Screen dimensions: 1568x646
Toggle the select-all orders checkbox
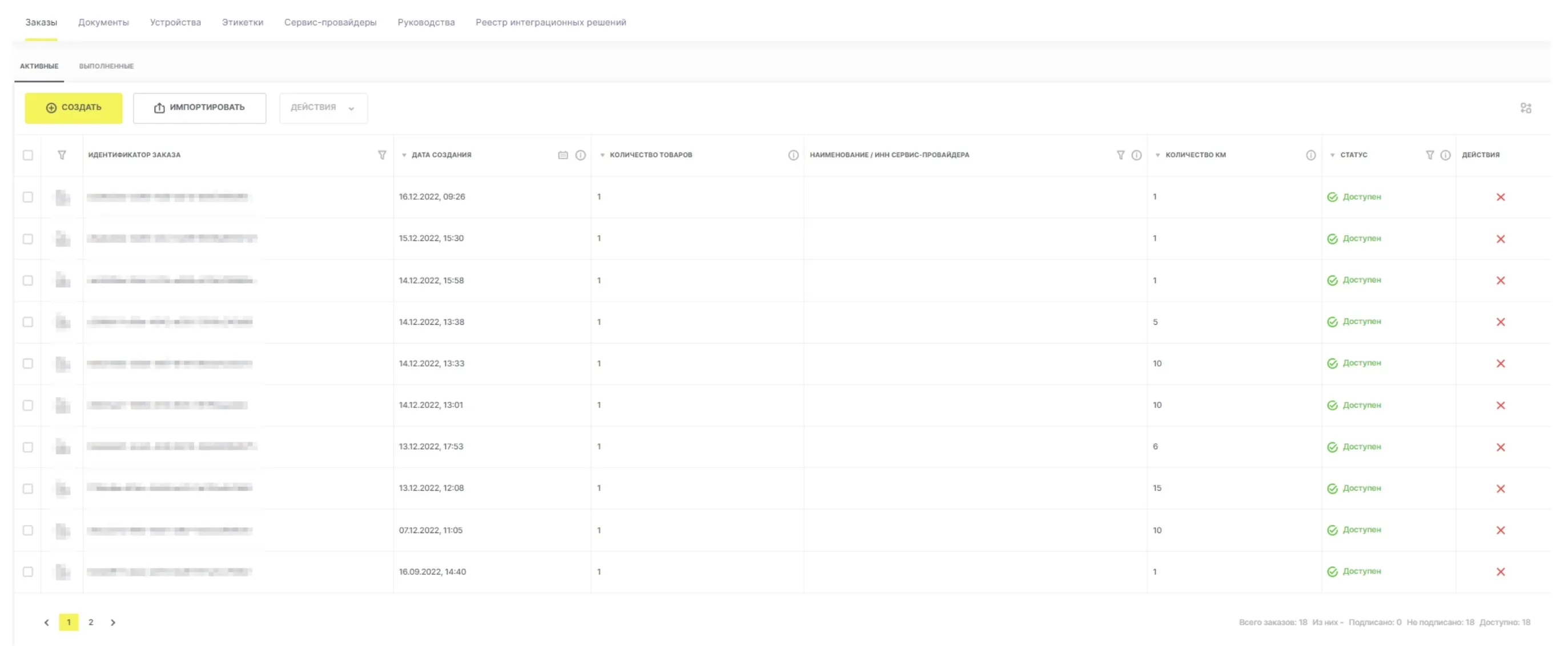(x=28, y=155)
